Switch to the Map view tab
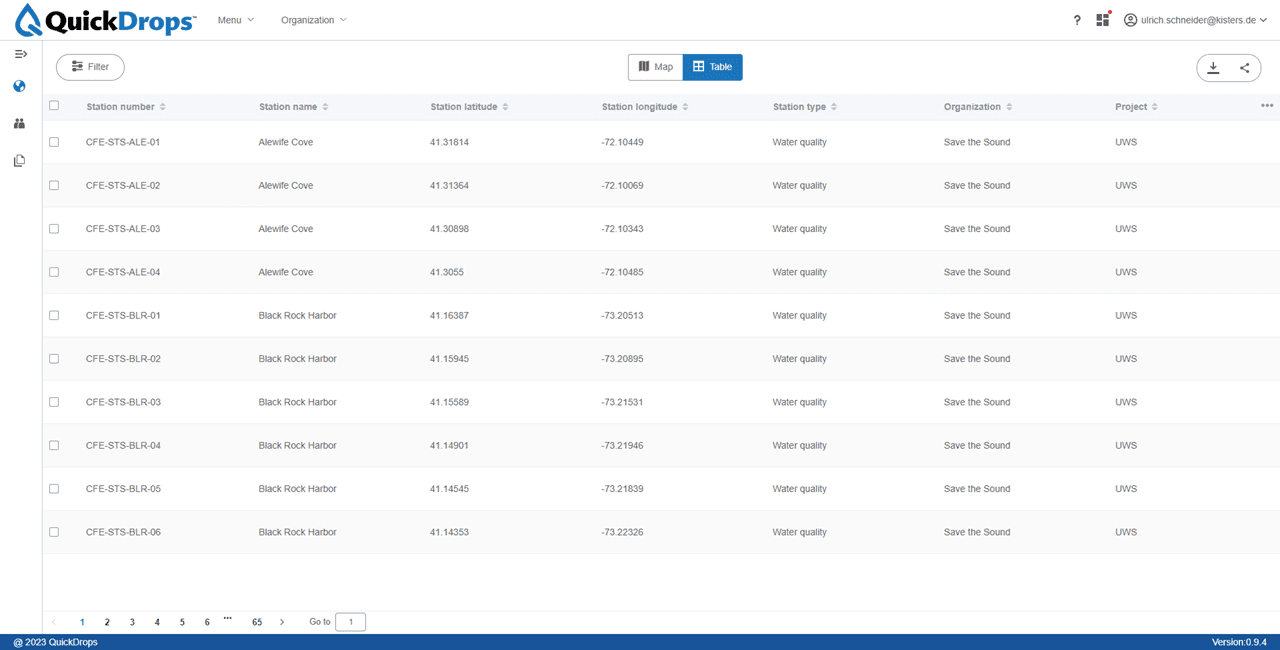Viewport: 1280px width, 650px height. (656, 67)
